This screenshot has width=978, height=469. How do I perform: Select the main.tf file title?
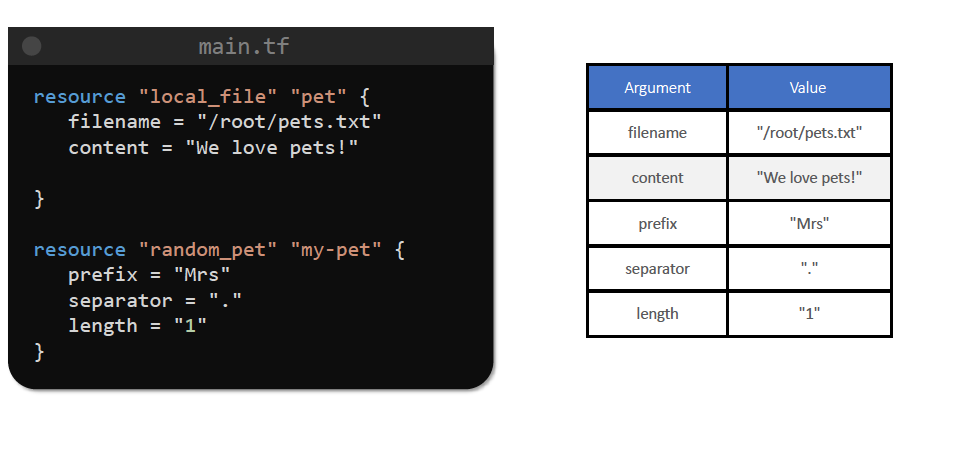244,46
